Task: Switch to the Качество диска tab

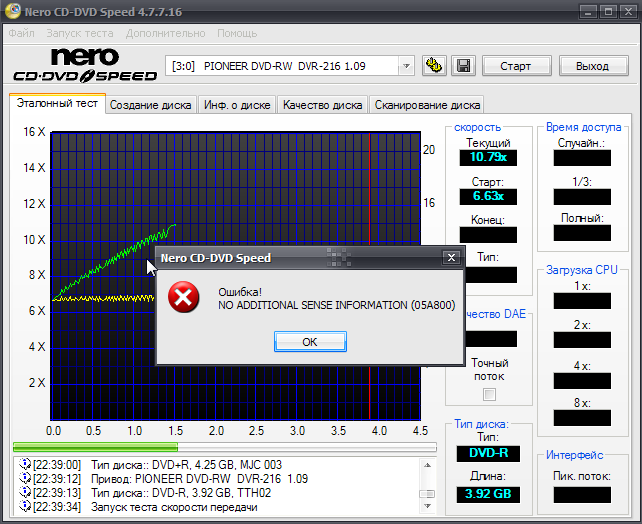Action: pos(322,105)
